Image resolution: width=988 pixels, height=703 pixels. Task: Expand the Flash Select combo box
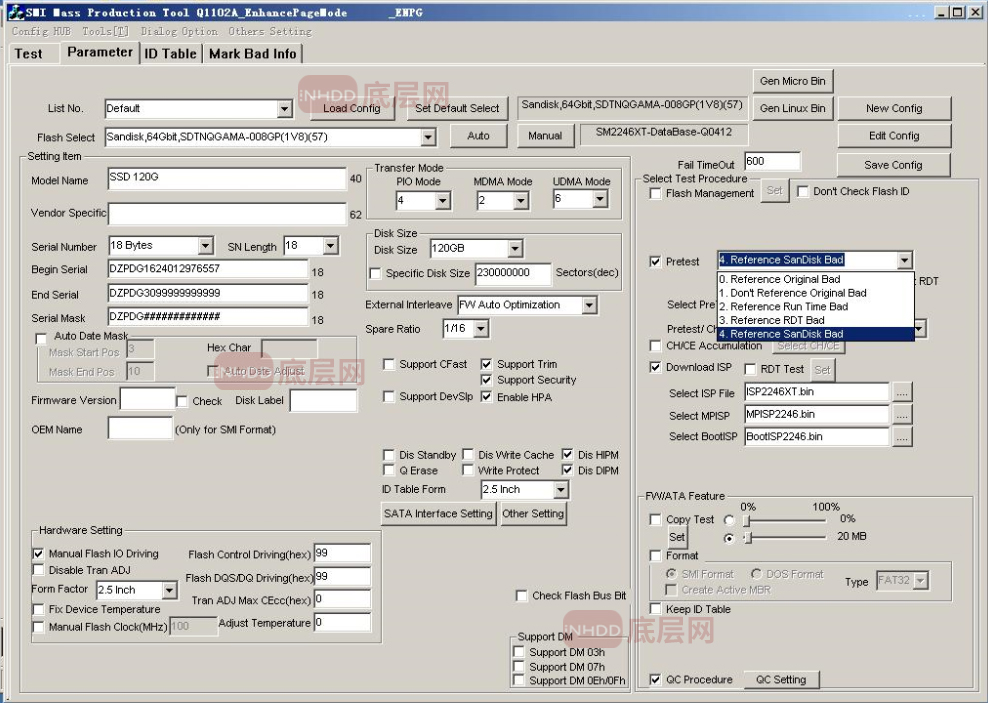[428, 137]
